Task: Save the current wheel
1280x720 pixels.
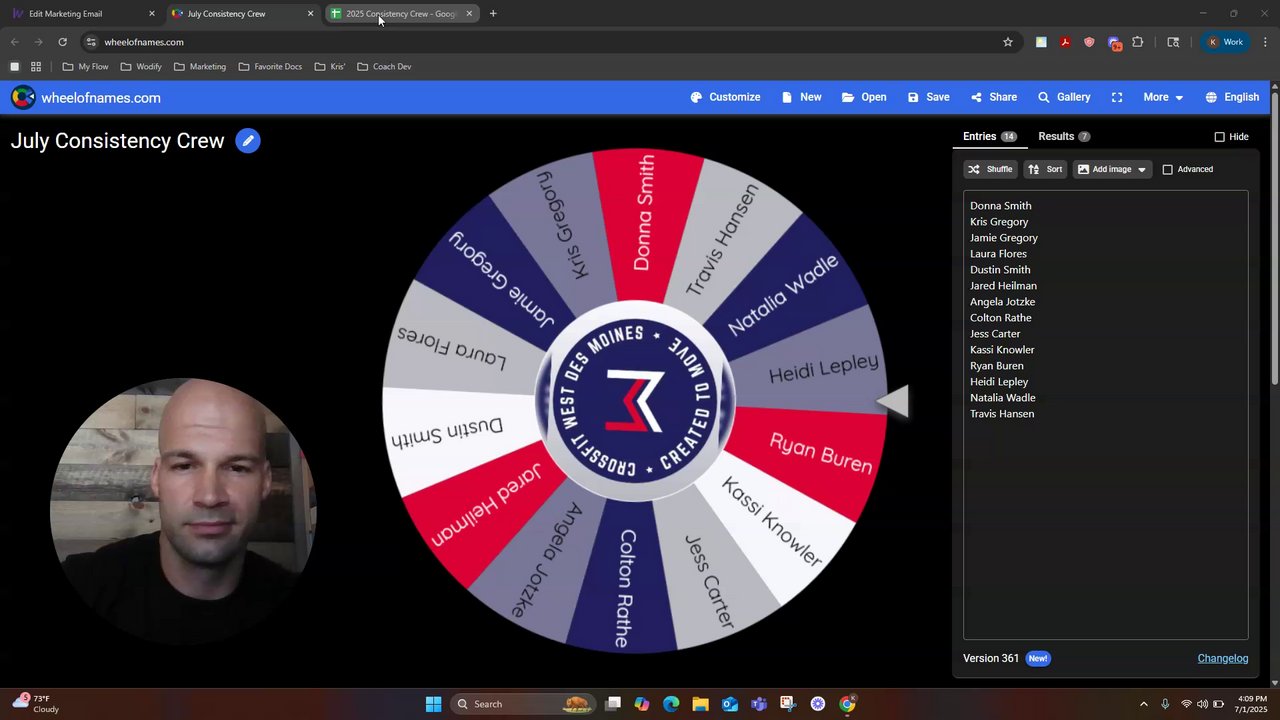Action: pyautogui.click(x=928, y=97)
